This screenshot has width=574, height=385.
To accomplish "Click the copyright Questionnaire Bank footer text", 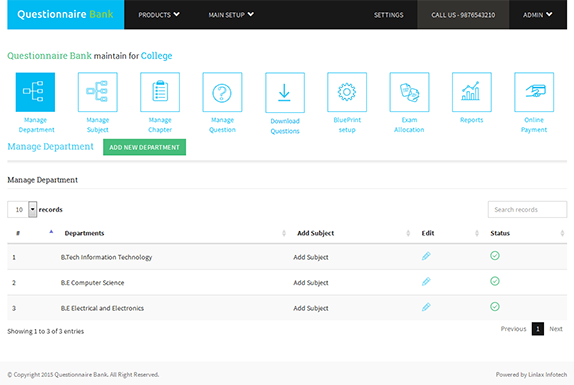I will 83,374.
